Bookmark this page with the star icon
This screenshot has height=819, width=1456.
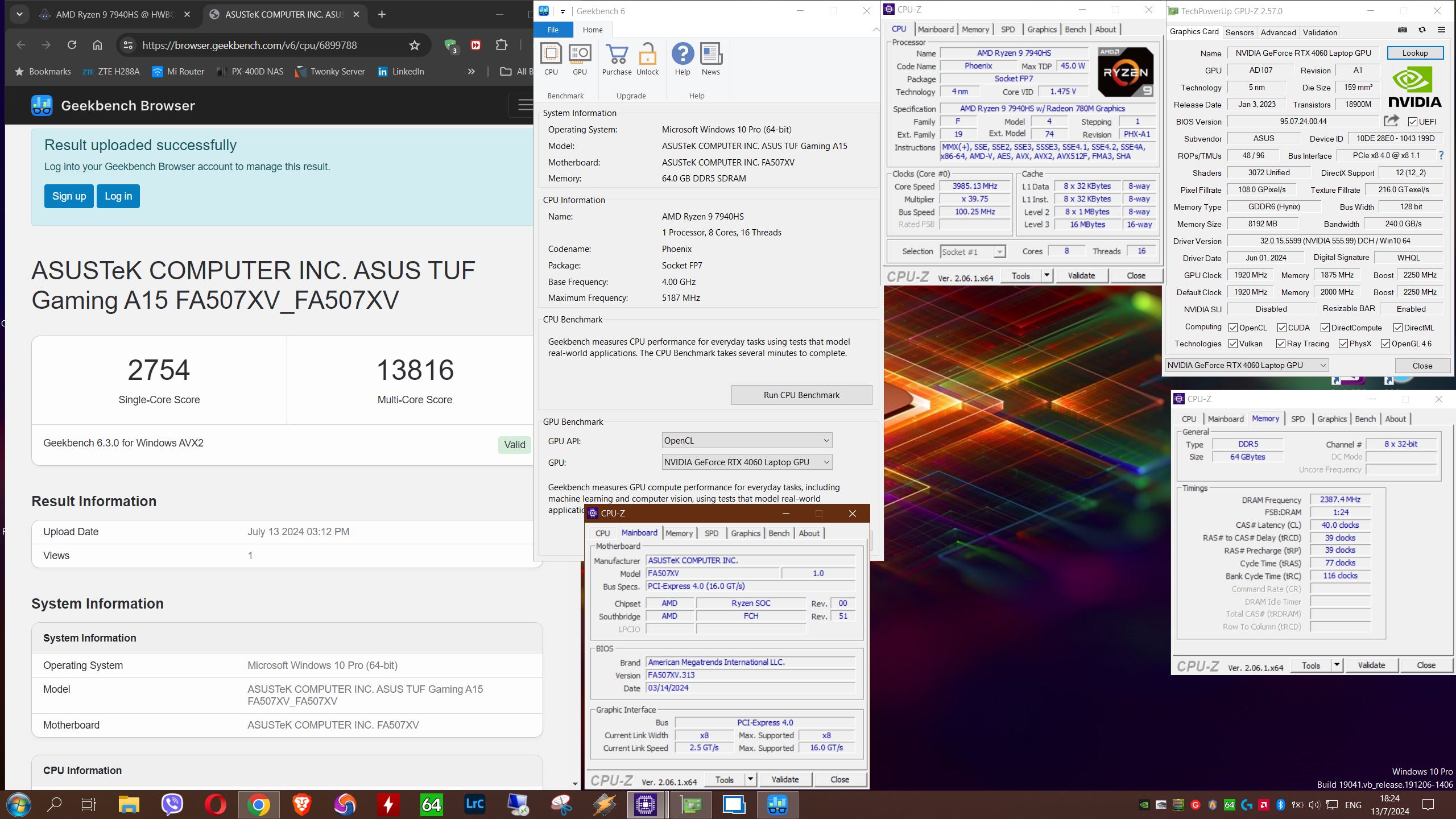415,45
